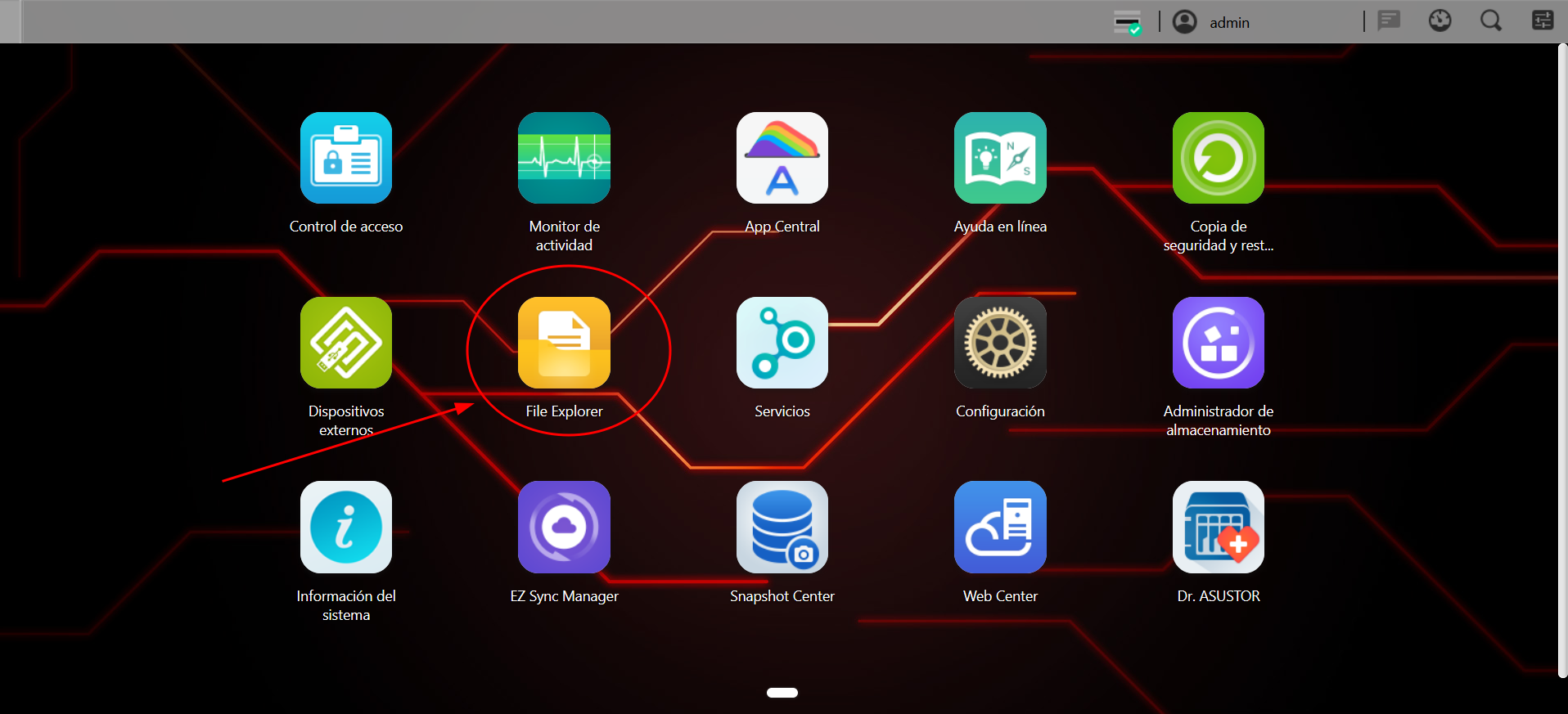The width and height of the screenshot is (1568, 714).
Task: Open Snapshot Center
Action: 782,527
